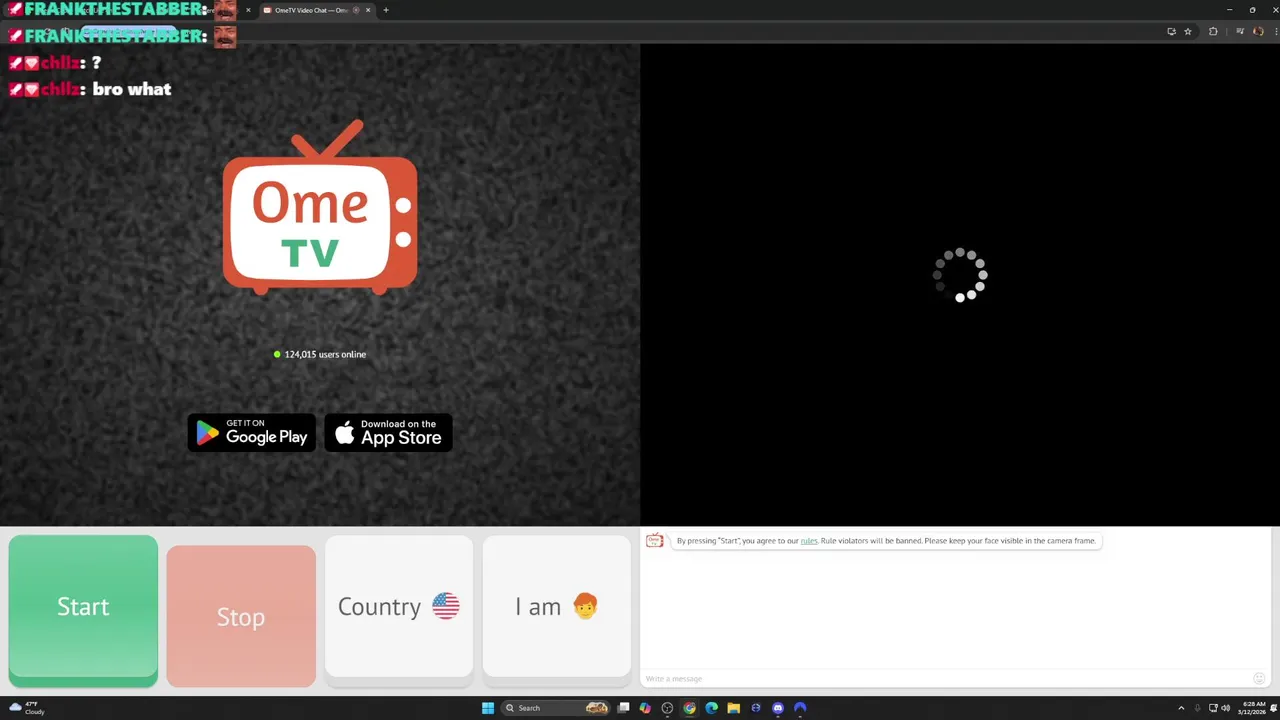Image resolution: width=1280 pixels, height=720 pixels.
Task: Click the red Stop button
Action: (241, 616)
